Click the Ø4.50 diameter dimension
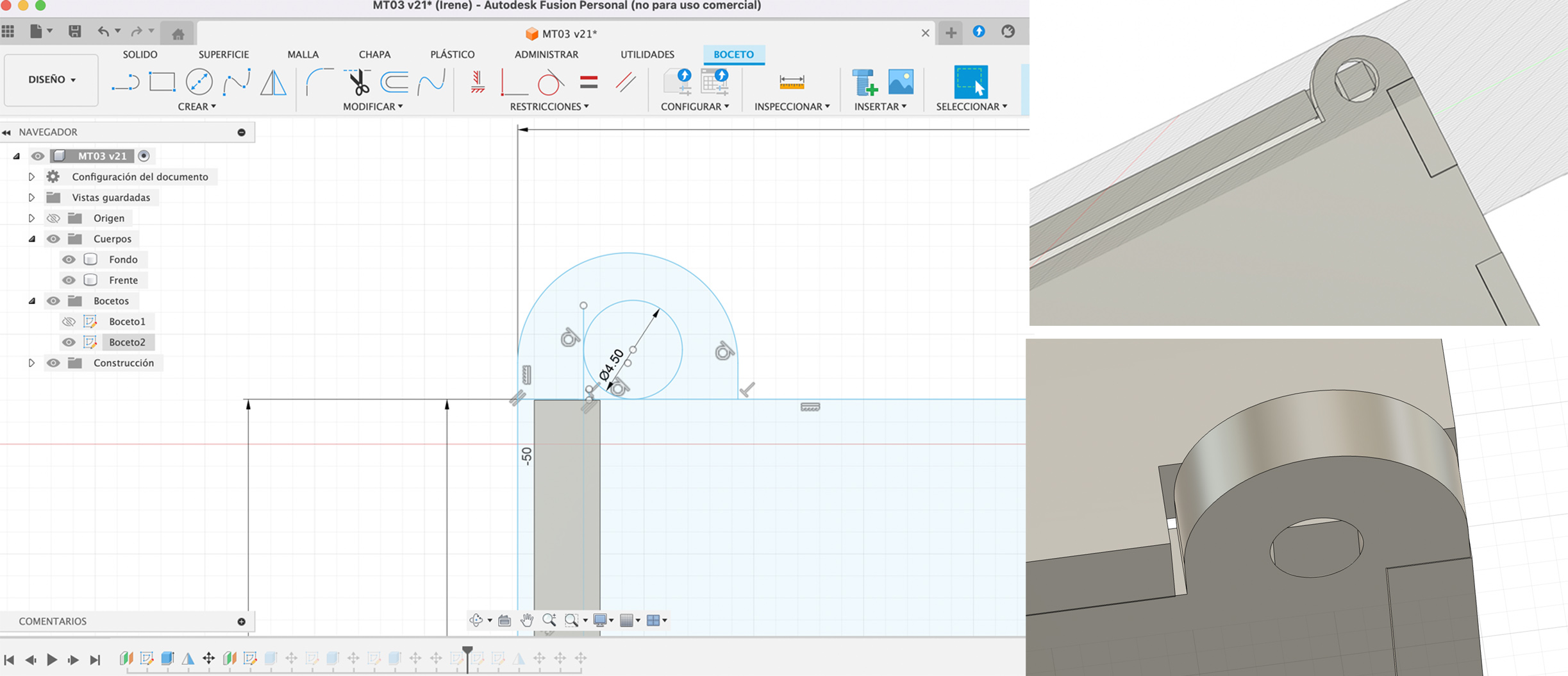This screenshot has width=1568, height=676. (611, 365)
